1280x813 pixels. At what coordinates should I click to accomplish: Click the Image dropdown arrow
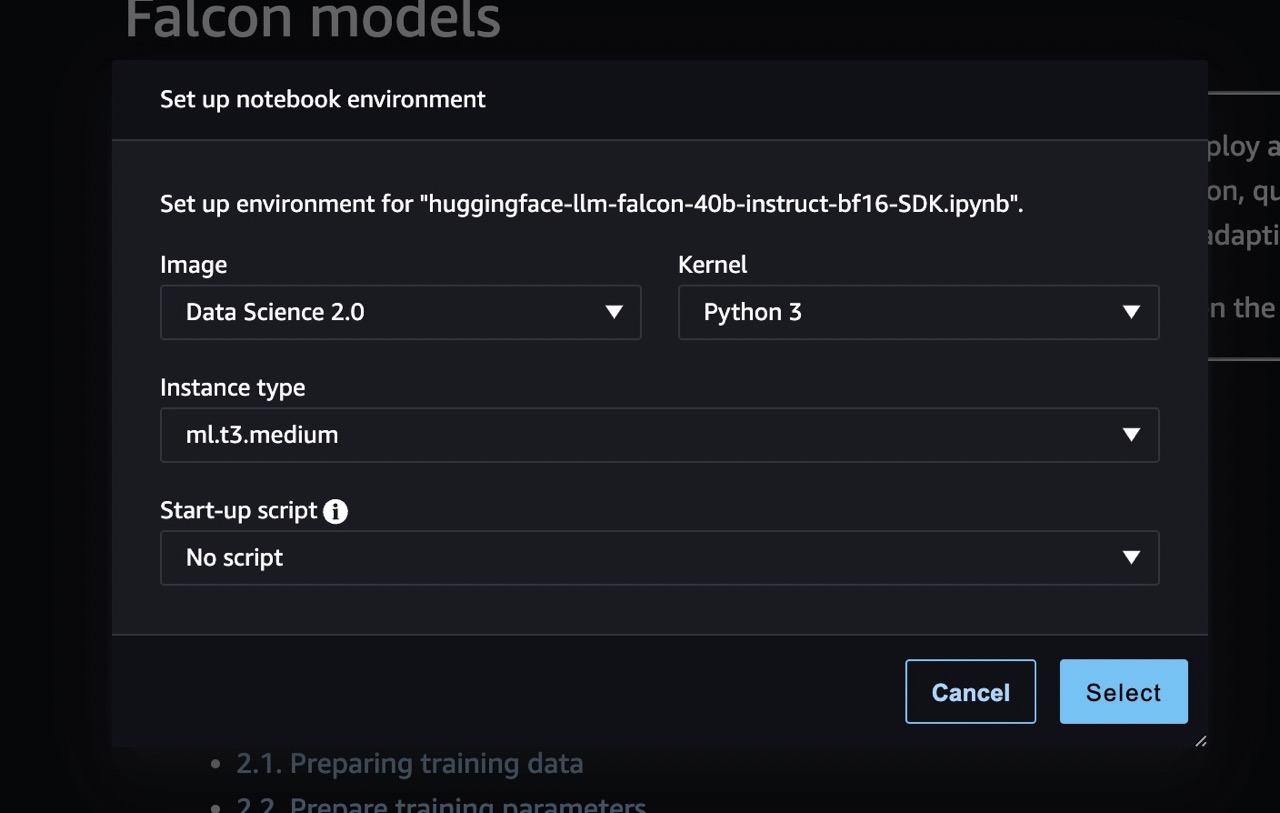tap(615, 312)
